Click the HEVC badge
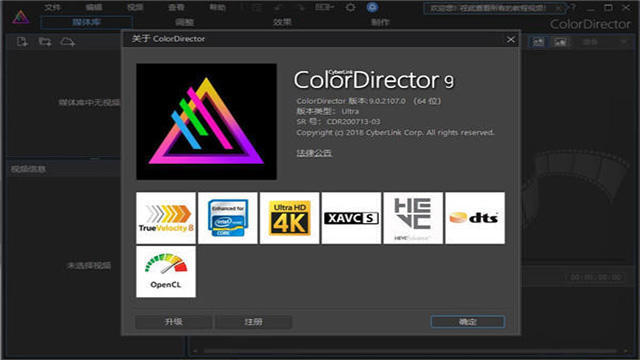The image size is (640, 360). tap(413, 218)
